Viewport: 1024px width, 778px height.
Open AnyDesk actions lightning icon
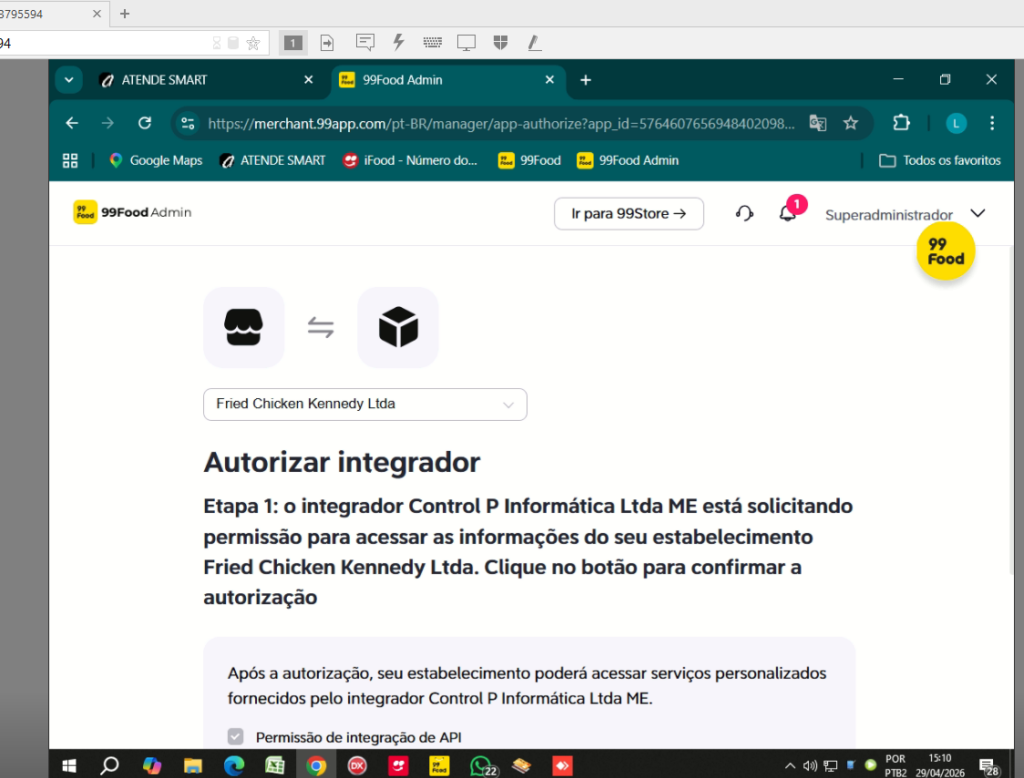[x=398, y=42]
